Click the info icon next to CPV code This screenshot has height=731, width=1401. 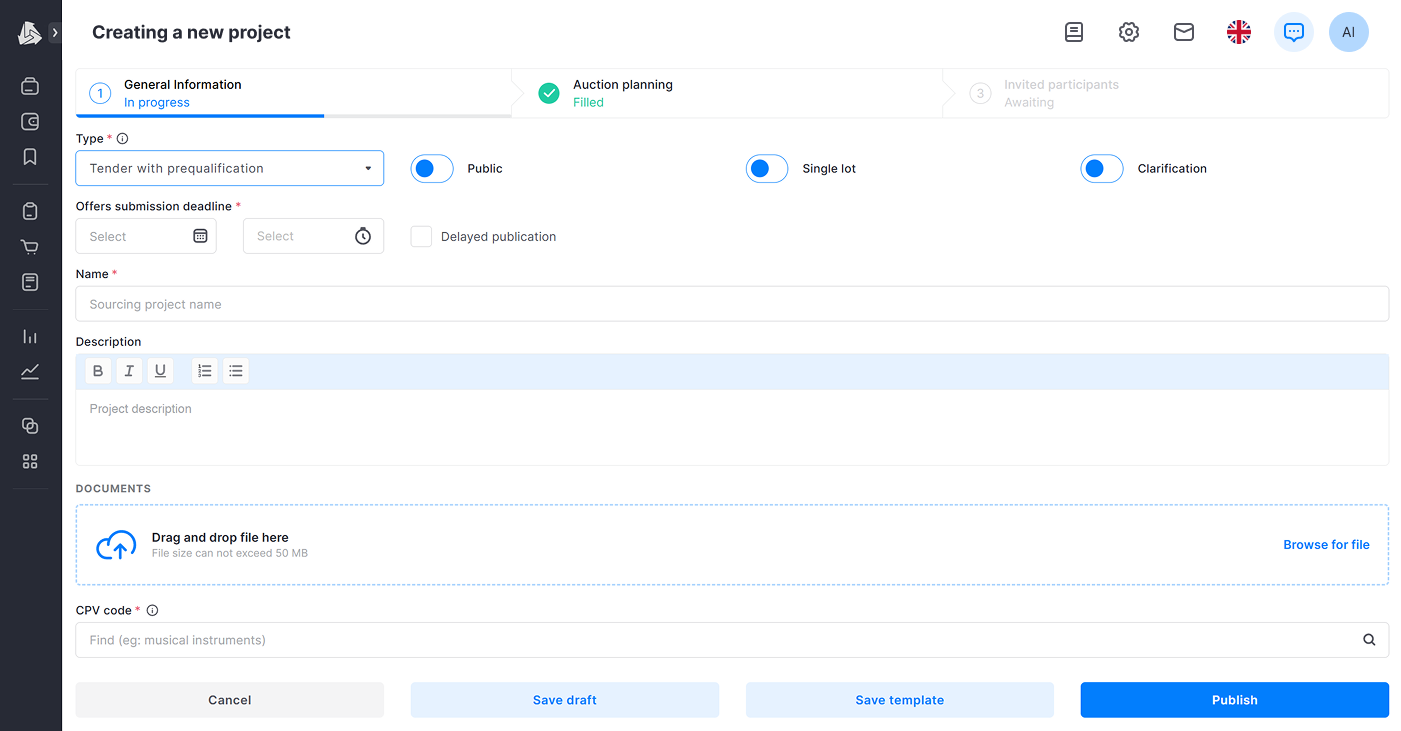pyautogui.click(x=152, y=610)
